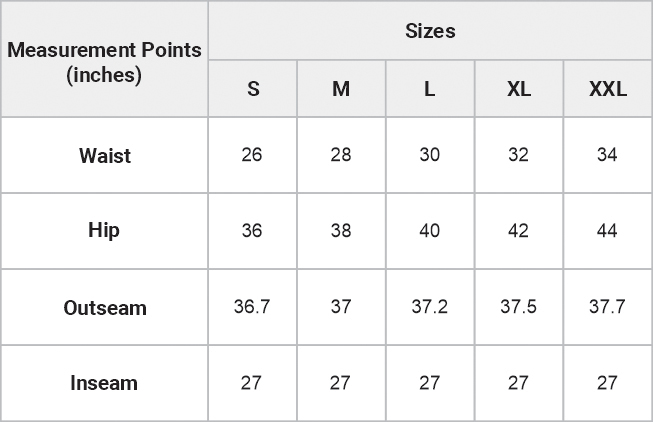
Task: Select the Measurement Points (inches) header
Action: (x=104, y=61)
